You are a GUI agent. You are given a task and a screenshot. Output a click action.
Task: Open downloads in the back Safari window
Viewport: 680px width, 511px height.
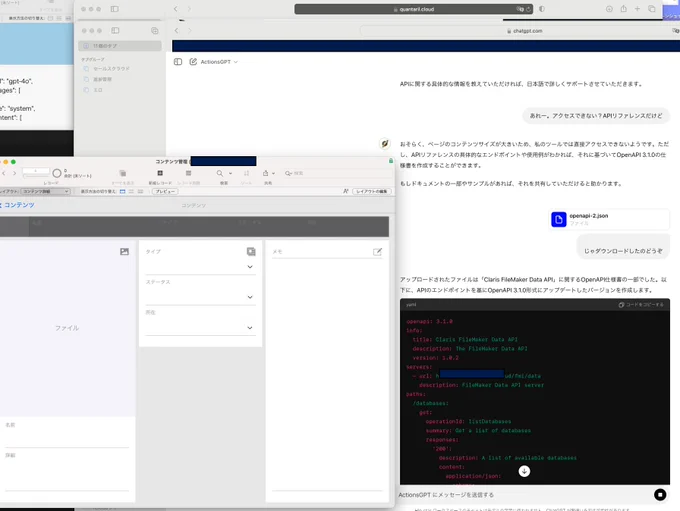tap(609, 9)
